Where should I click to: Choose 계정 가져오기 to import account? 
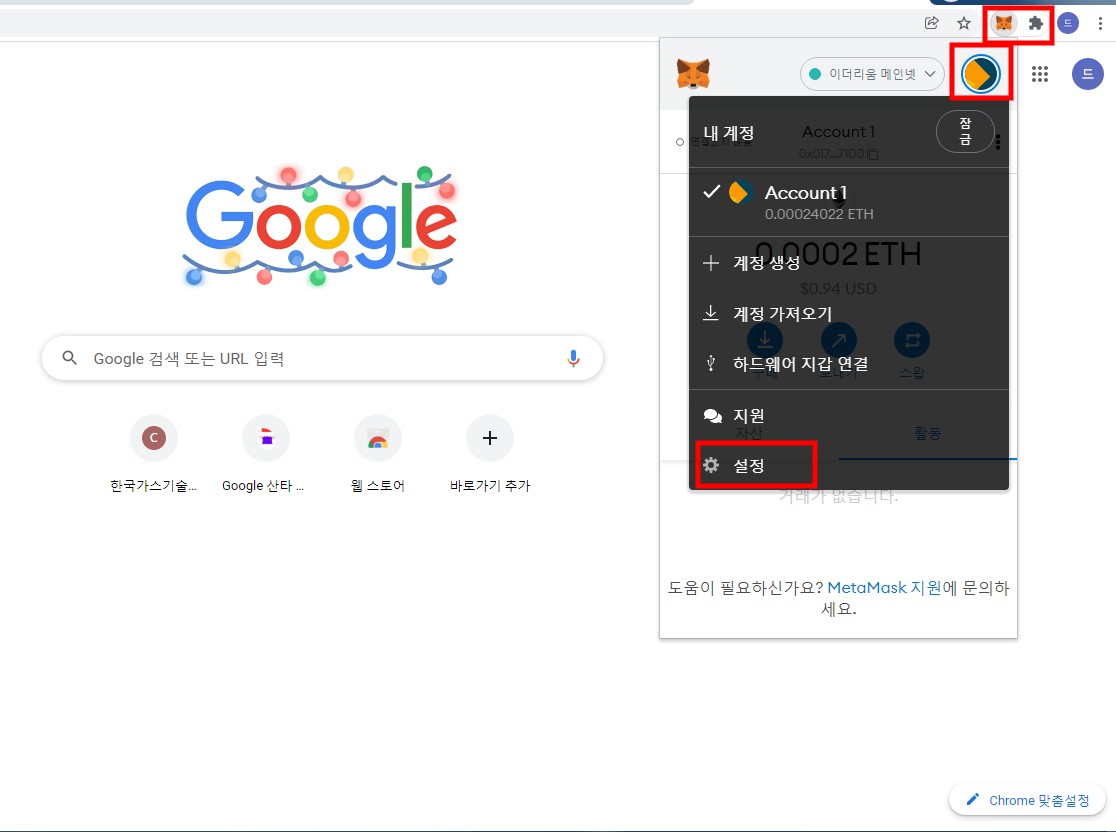click(848, 314)
